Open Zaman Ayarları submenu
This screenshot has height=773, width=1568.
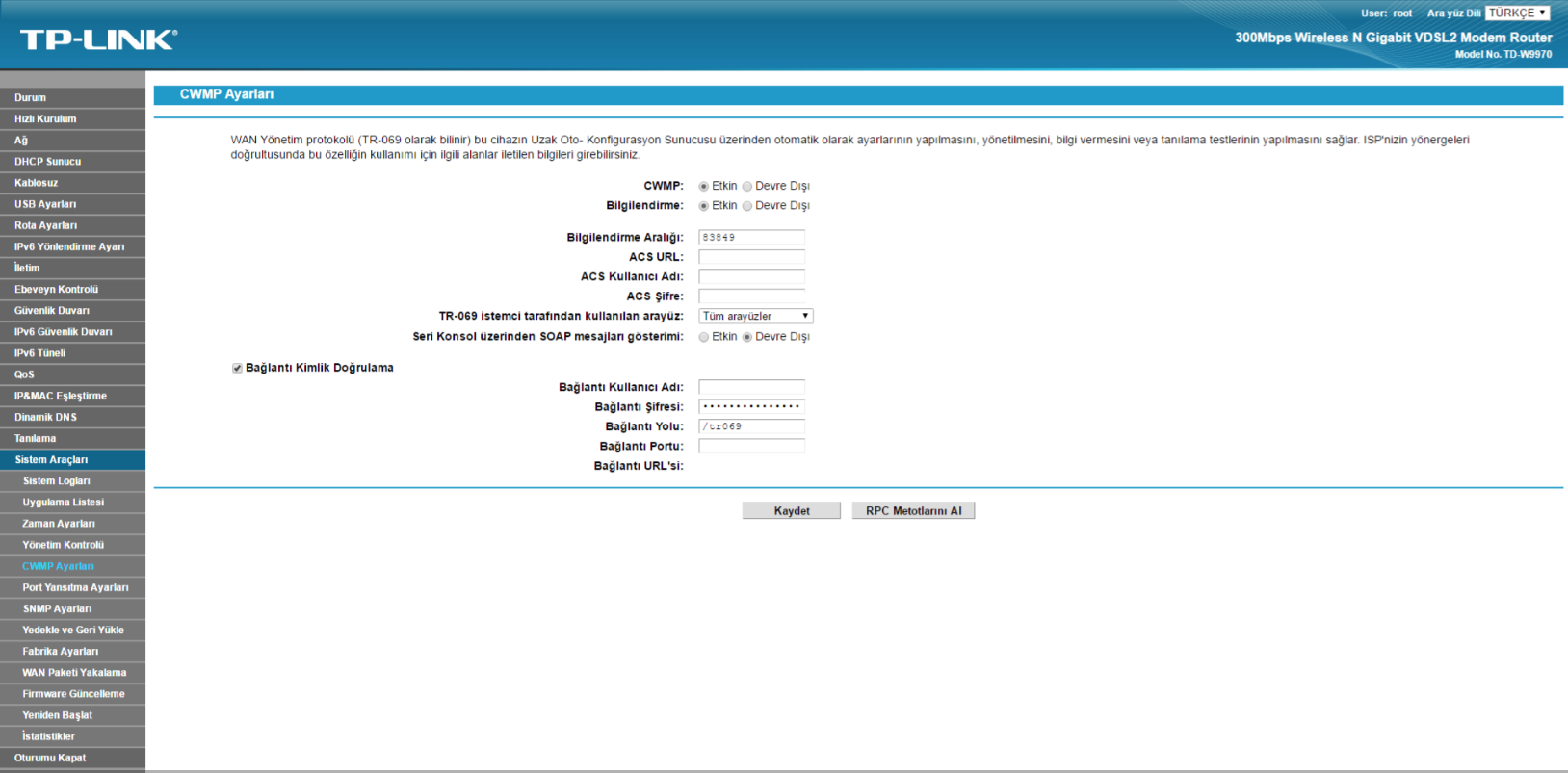[72, 524]
